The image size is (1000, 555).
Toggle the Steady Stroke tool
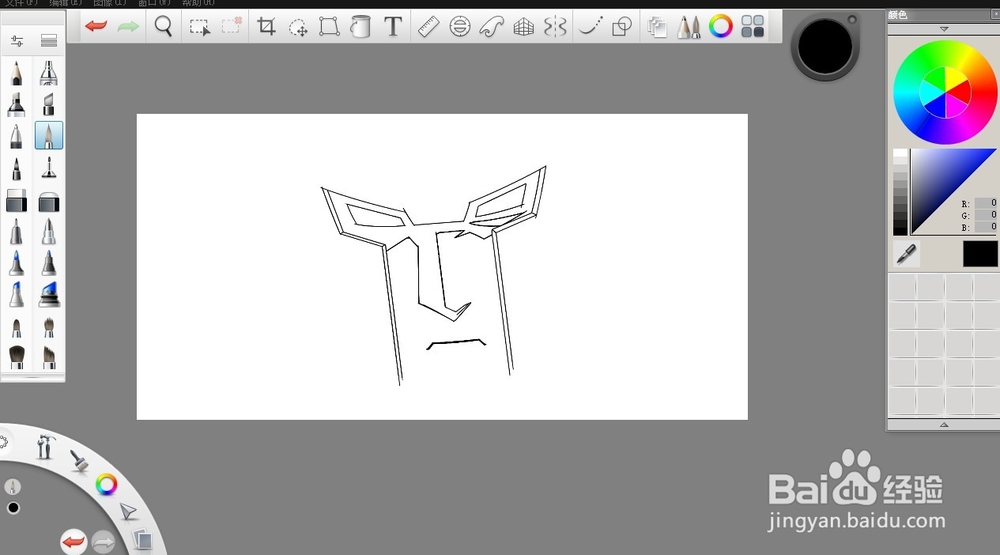(590, 27)
